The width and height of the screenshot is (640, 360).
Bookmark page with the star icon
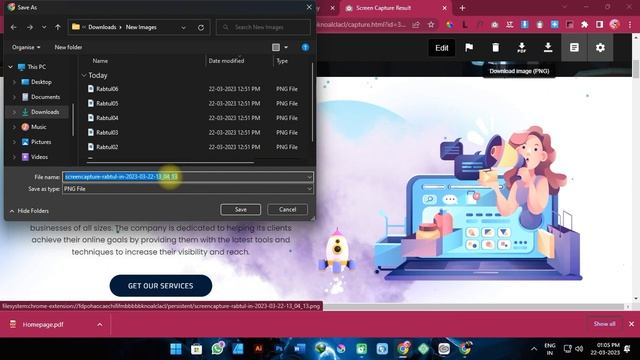(x=431, y=25)
